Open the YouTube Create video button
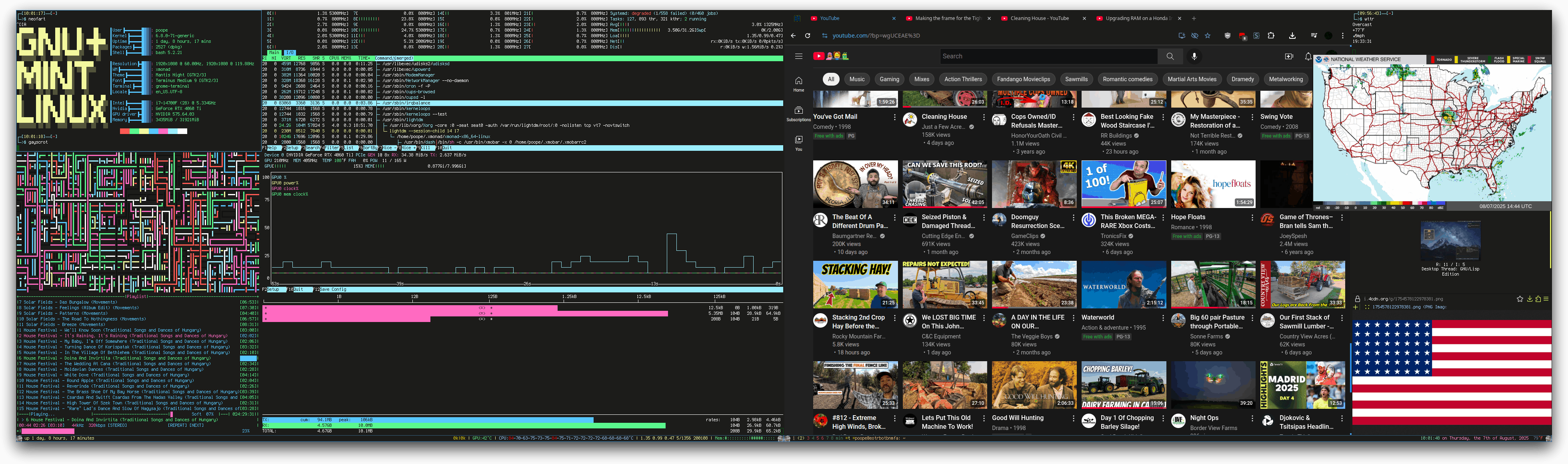The height and width of the screenshot is (464, 1568). tap(1289, 56)
